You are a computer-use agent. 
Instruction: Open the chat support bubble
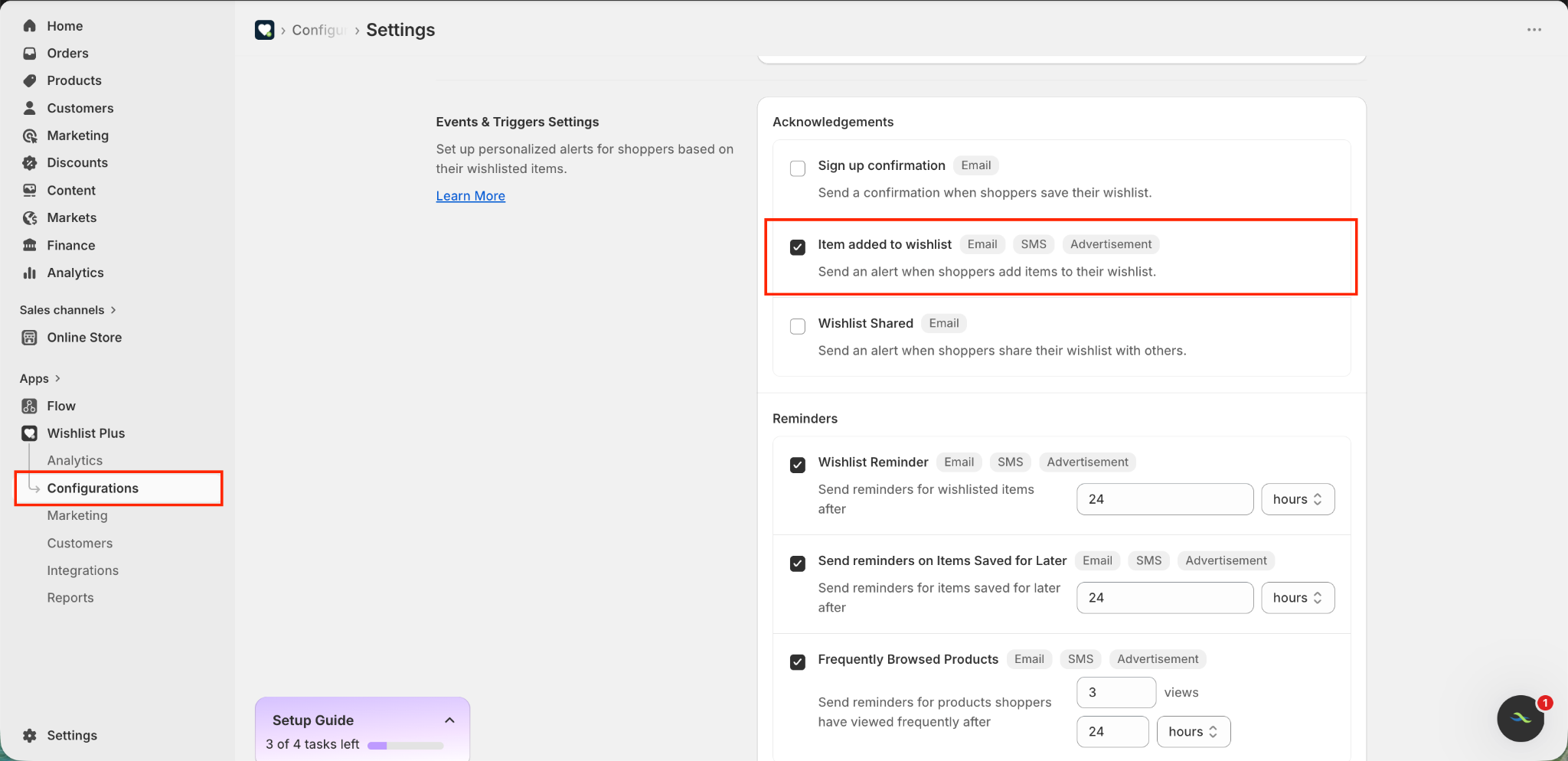pos(1521,718)
